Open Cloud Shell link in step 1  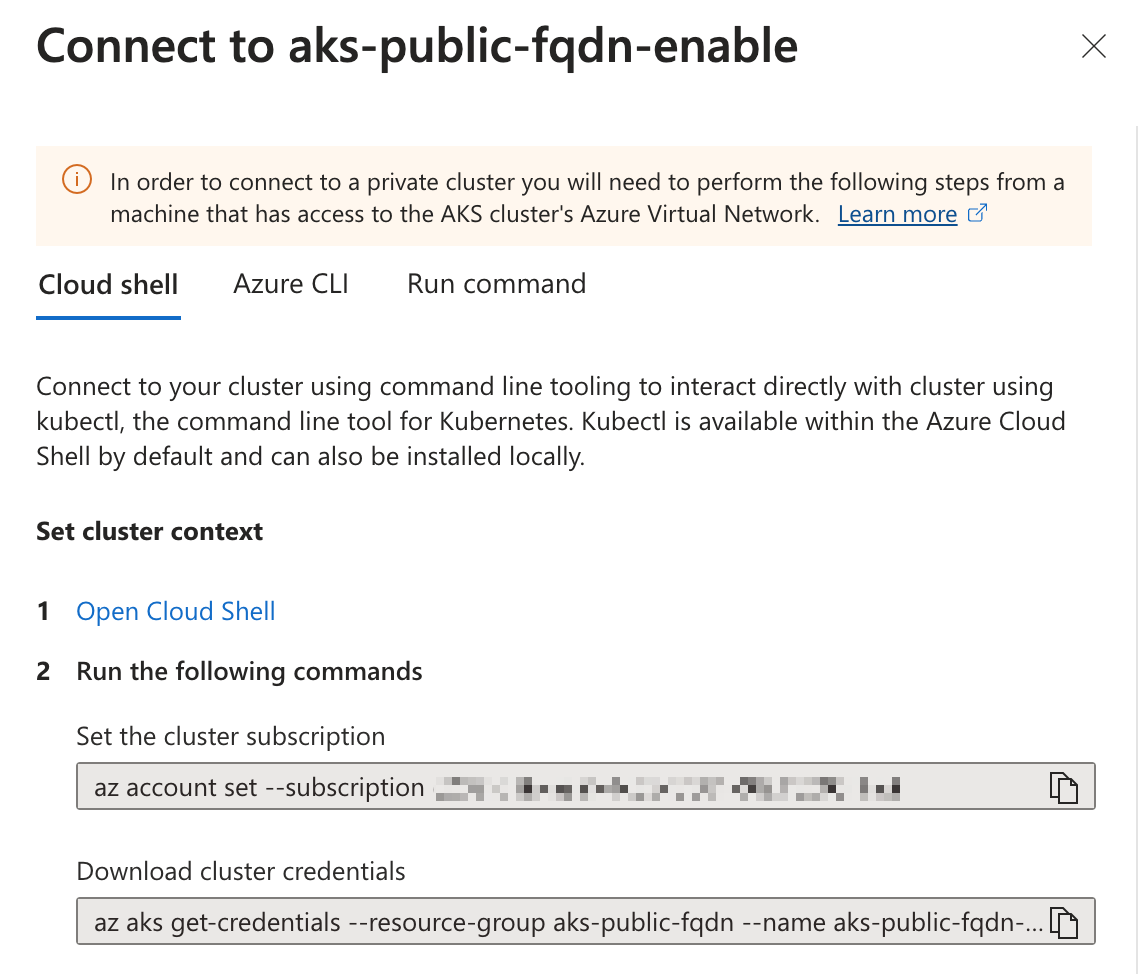click(176, 611)
